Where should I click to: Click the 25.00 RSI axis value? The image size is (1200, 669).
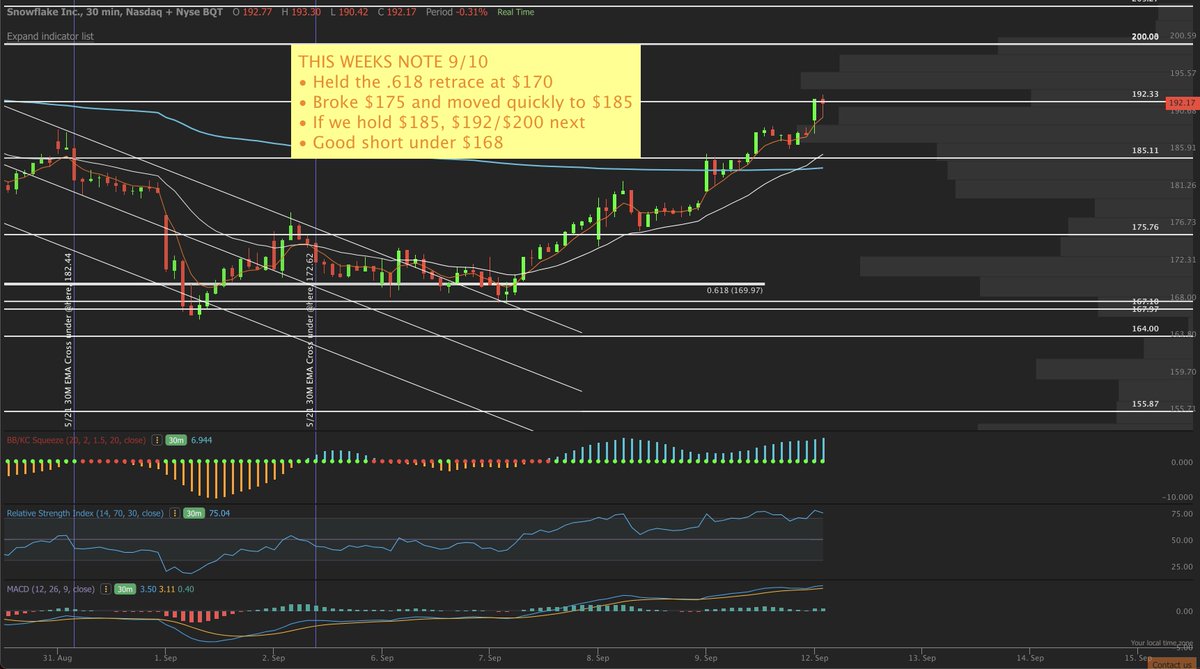1183,566
